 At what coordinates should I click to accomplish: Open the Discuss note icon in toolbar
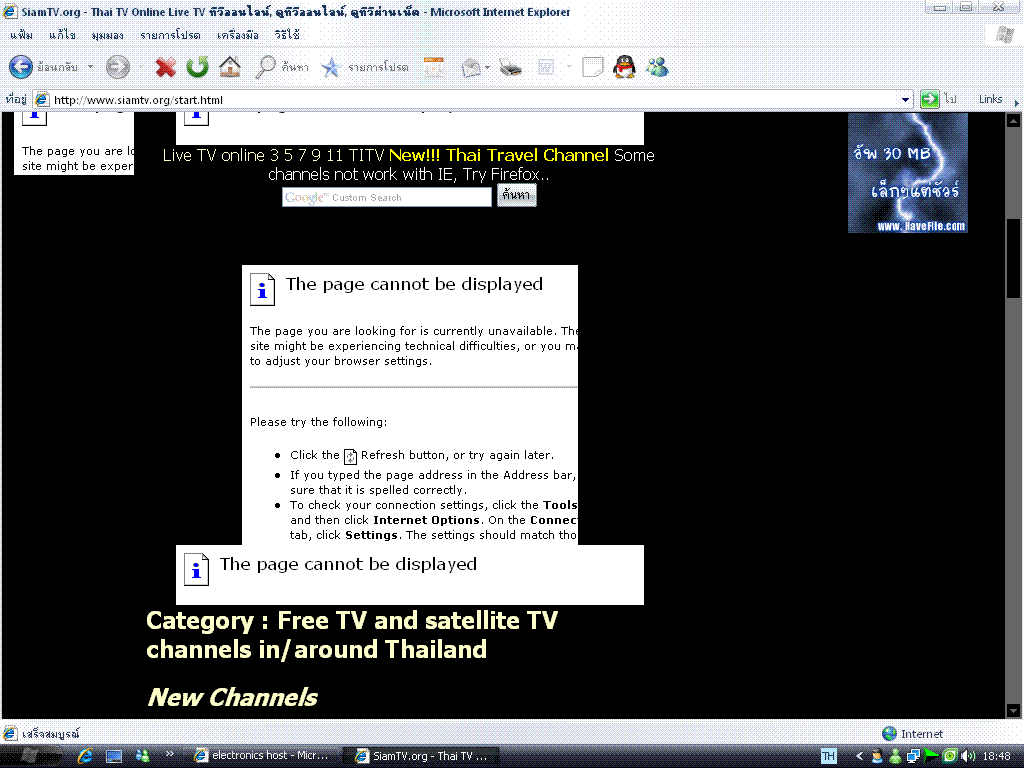coord(592,67)
